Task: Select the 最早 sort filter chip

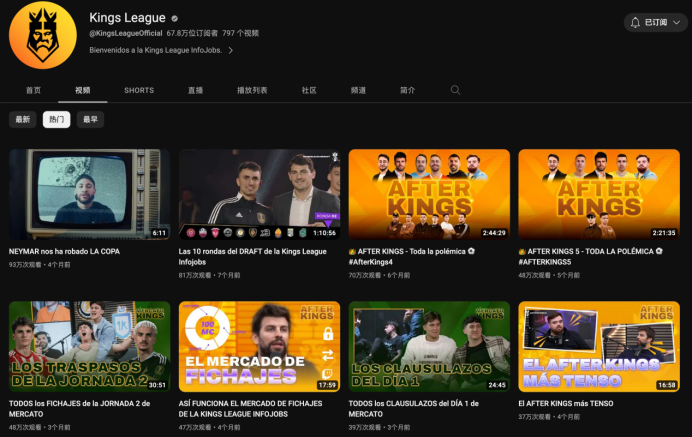Action: point(90,119)
